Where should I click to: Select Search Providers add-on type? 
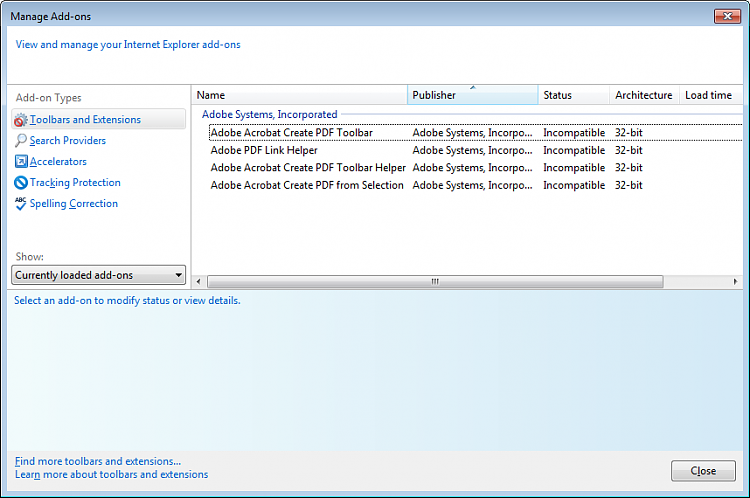click(x=67, y=141)
